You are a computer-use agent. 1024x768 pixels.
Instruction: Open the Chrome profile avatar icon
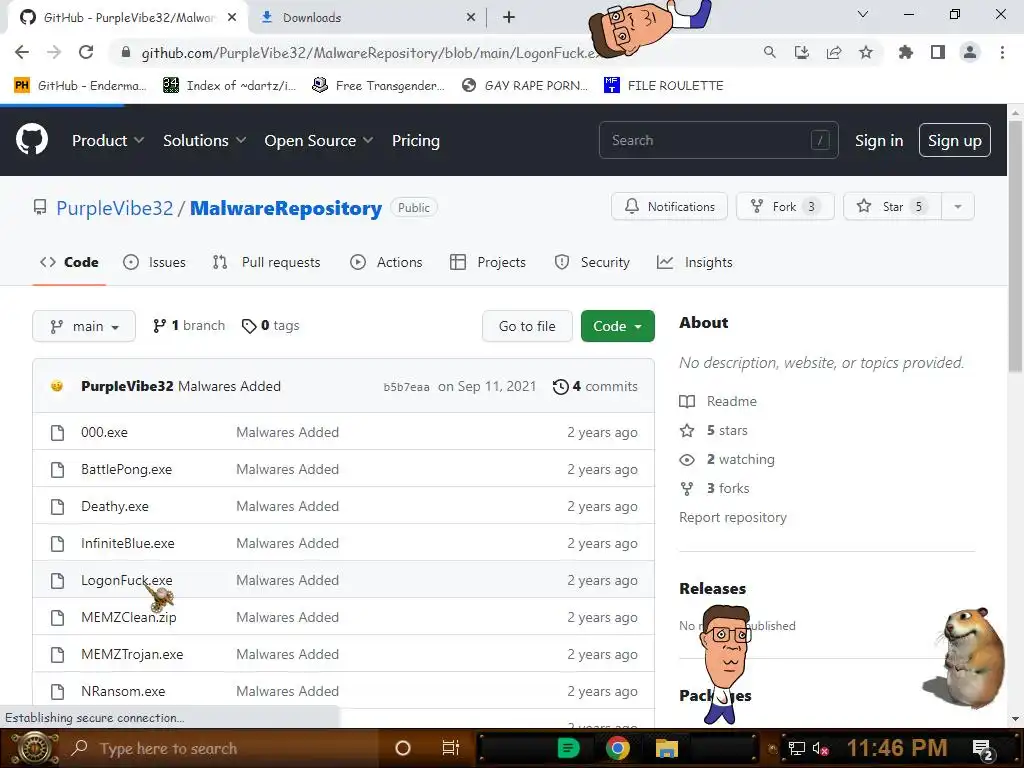coord(970,52)
